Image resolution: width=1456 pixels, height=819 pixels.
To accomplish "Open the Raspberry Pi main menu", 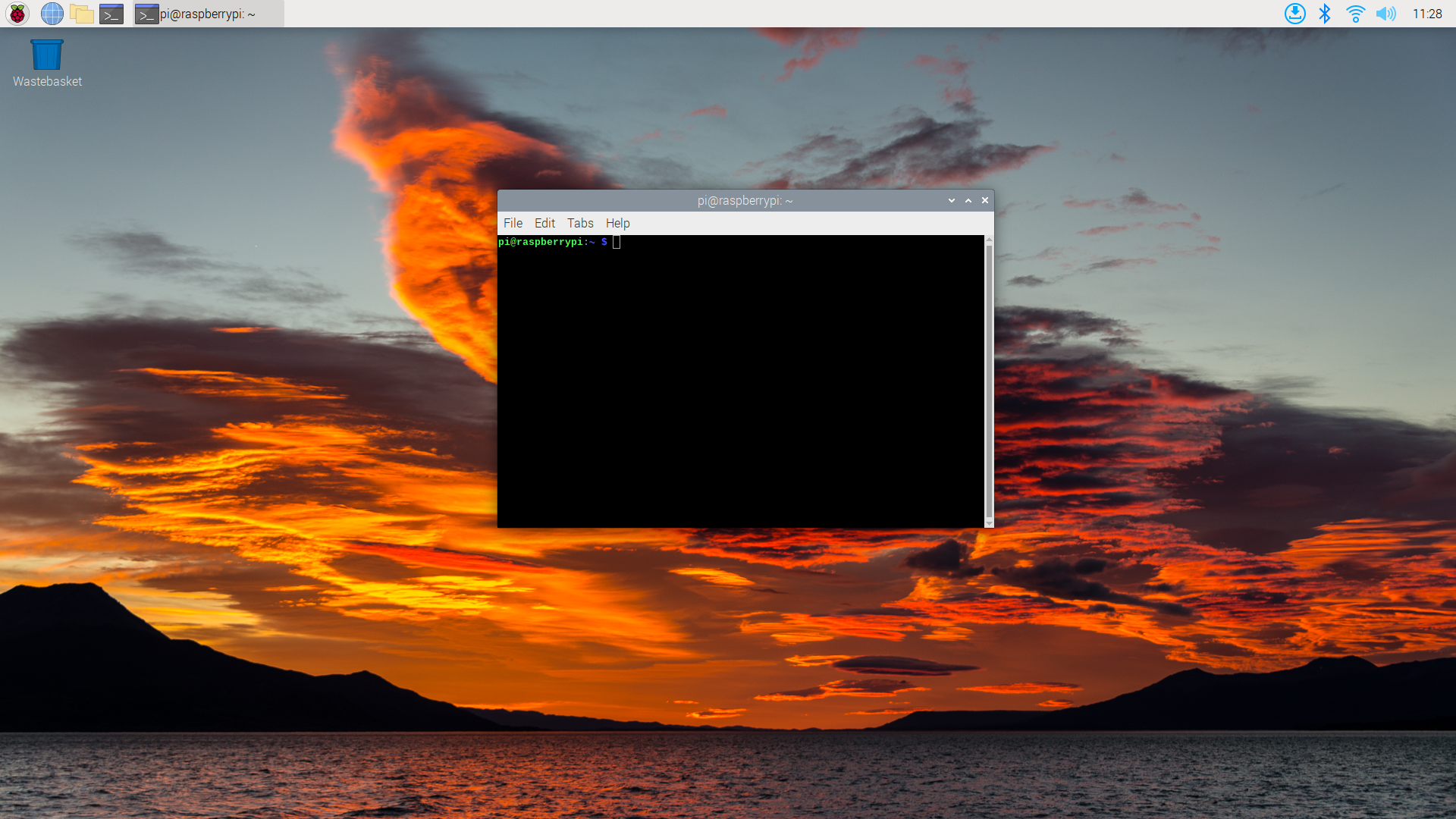I will [x=17, y=14].
